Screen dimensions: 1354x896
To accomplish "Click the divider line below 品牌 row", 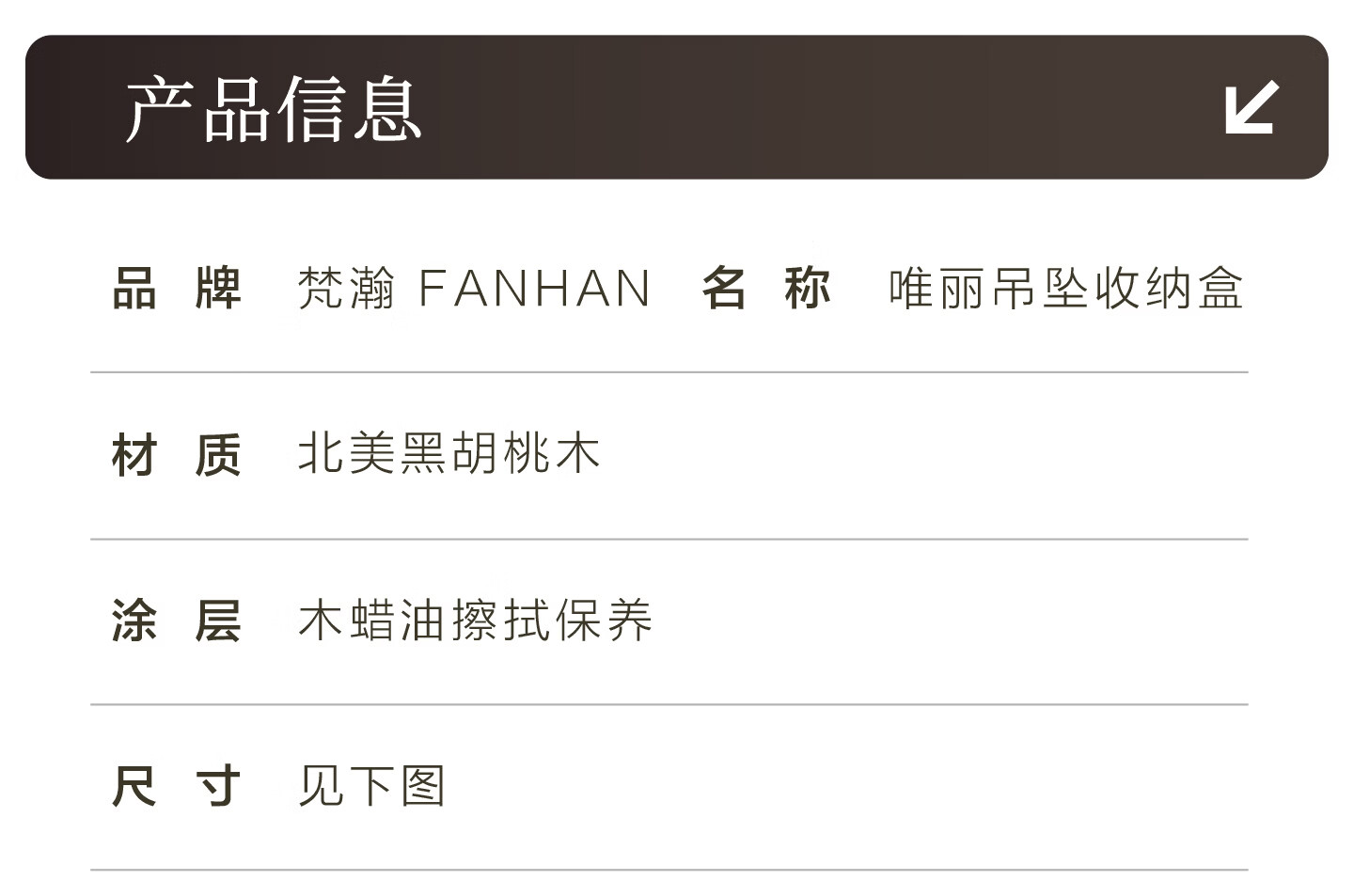I will pyautogui.click(x=669, y=372).
